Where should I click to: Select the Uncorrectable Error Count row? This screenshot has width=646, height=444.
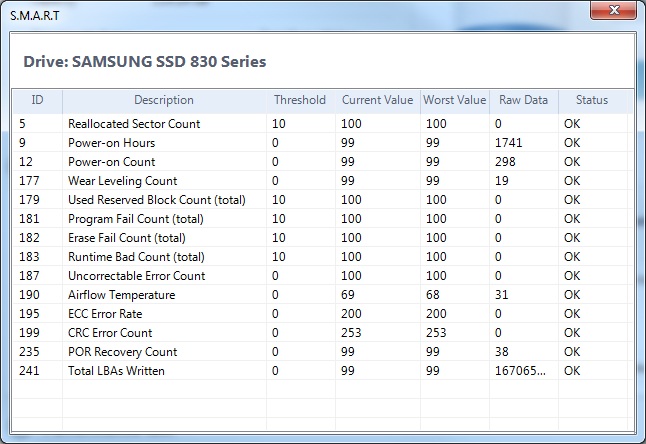click(x=323, y=276)
